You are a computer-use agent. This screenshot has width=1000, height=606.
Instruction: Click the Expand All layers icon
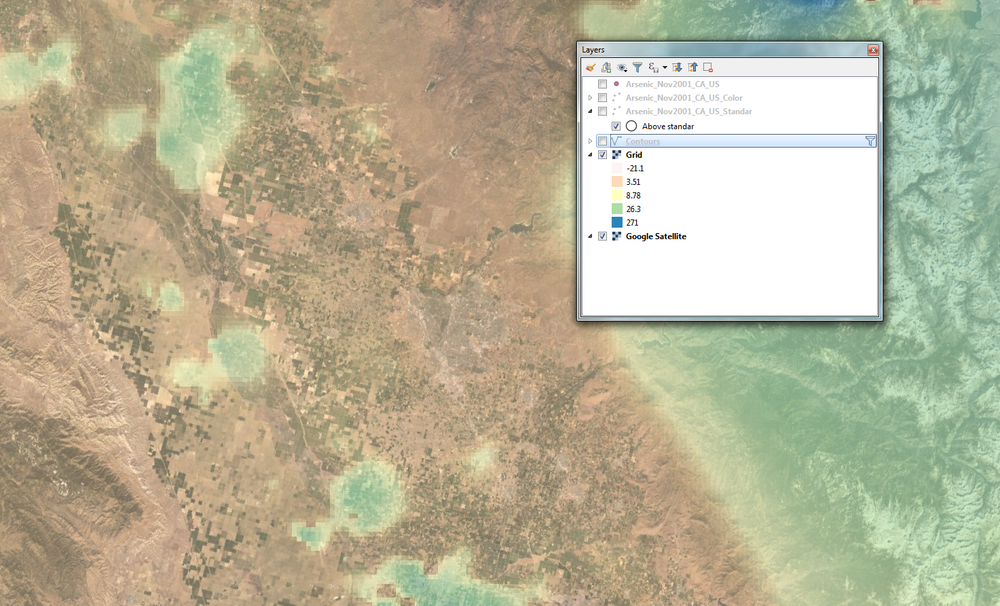pos(678,67)
